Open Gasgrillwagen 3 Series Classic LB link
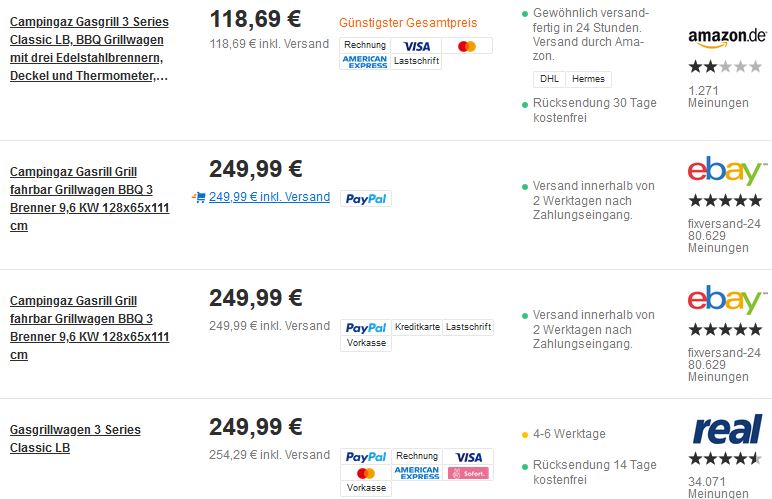 [x=75, y=438]
